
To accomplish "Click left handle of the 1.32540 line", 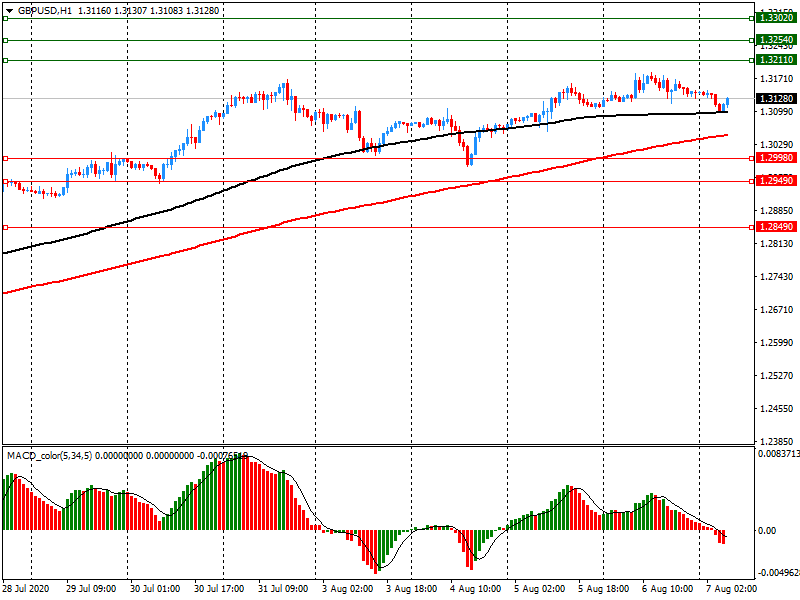I will pos(6,40).
